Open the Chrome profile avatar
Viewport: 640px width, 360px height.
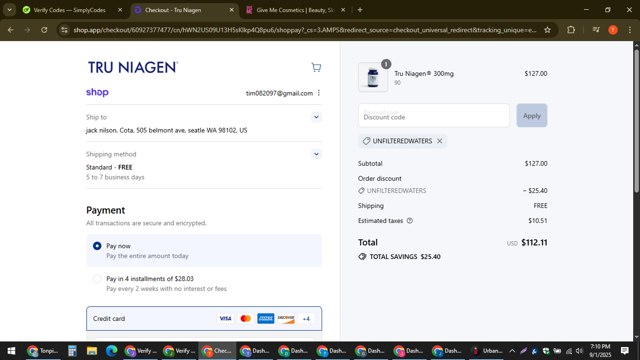613,30
